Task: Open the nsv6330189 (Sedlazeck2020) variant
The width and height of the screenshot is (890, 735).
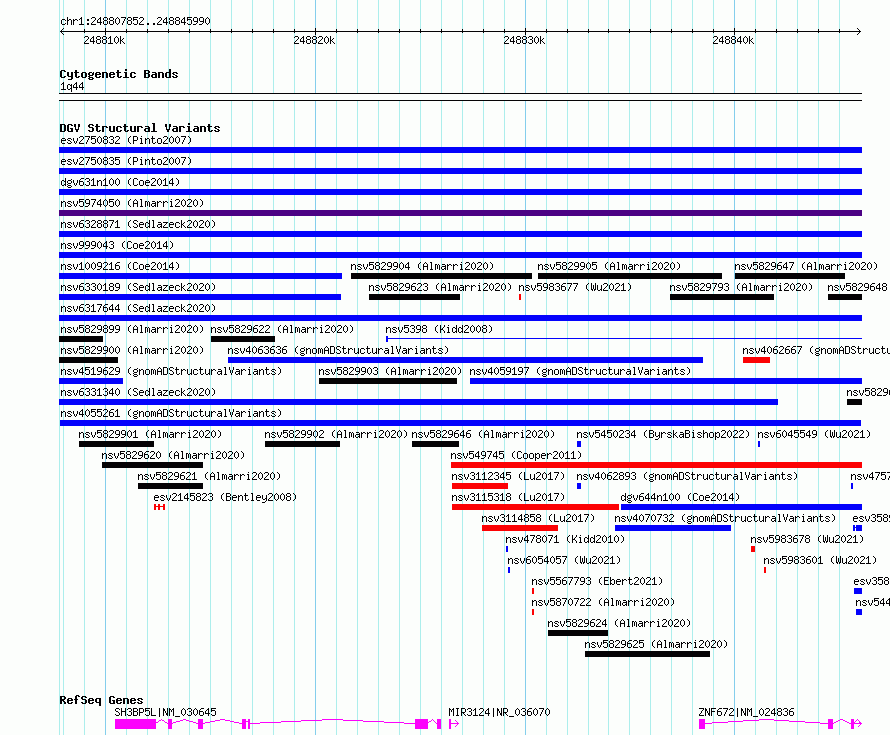Action: [200, 297]
